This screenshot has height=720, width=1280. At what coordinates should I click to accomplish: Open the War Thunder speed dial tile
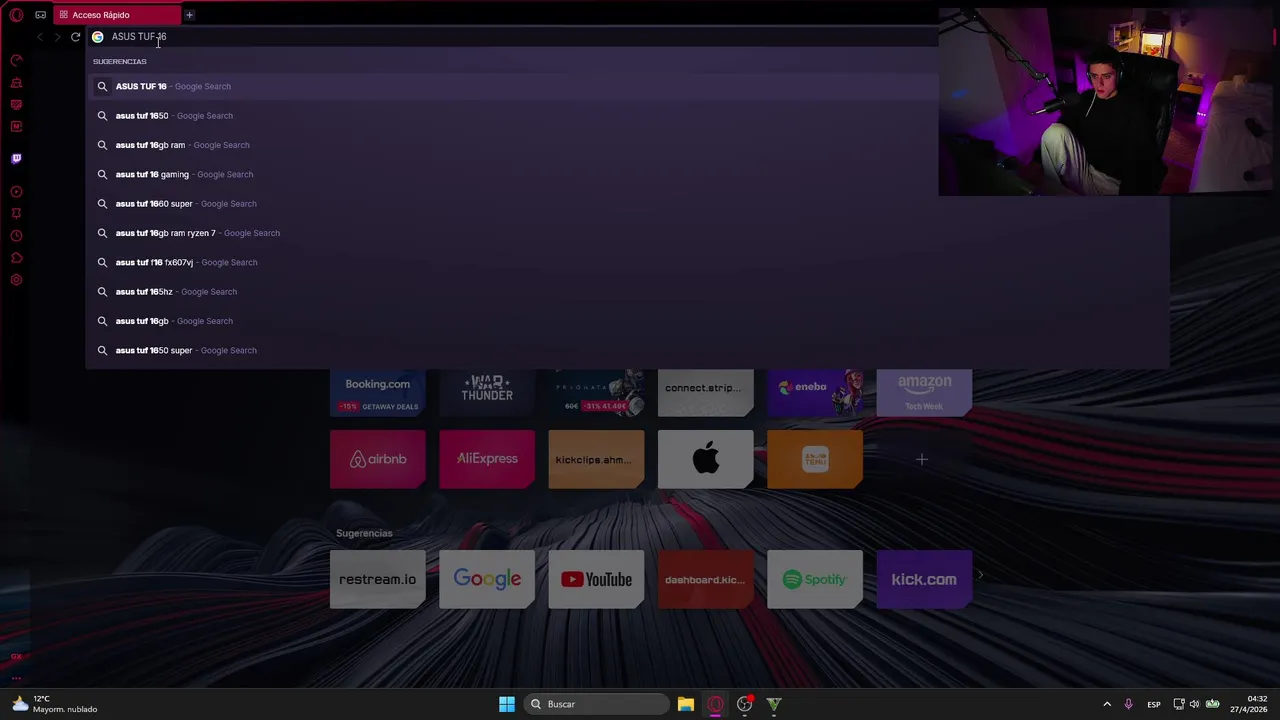487,393
